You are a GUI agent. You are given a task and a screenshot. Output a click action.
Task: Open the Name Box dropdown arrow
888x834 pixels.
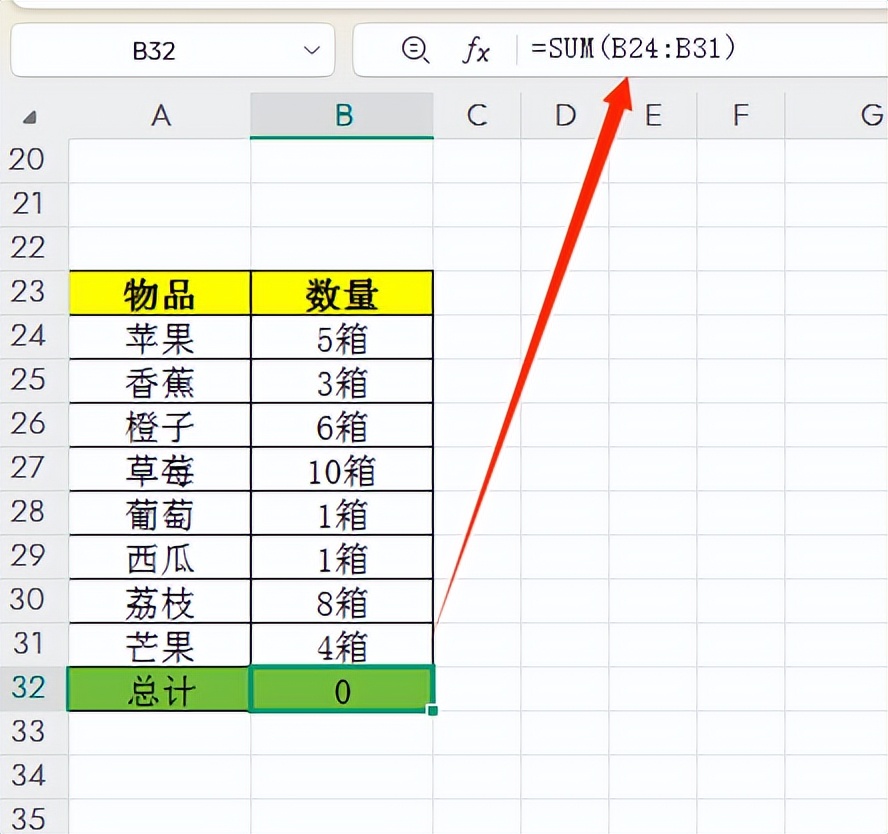tap(311, 50)
